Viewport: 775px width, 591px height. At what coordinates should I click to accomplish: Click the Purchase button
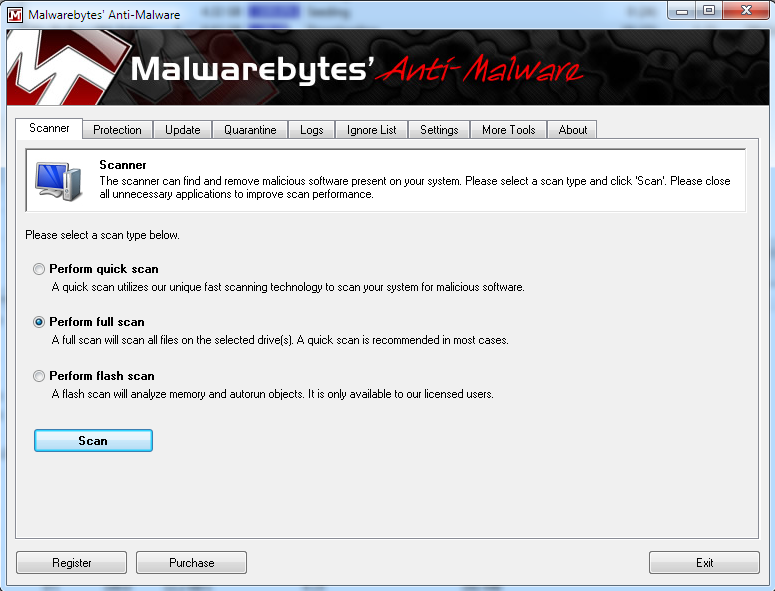191,563
